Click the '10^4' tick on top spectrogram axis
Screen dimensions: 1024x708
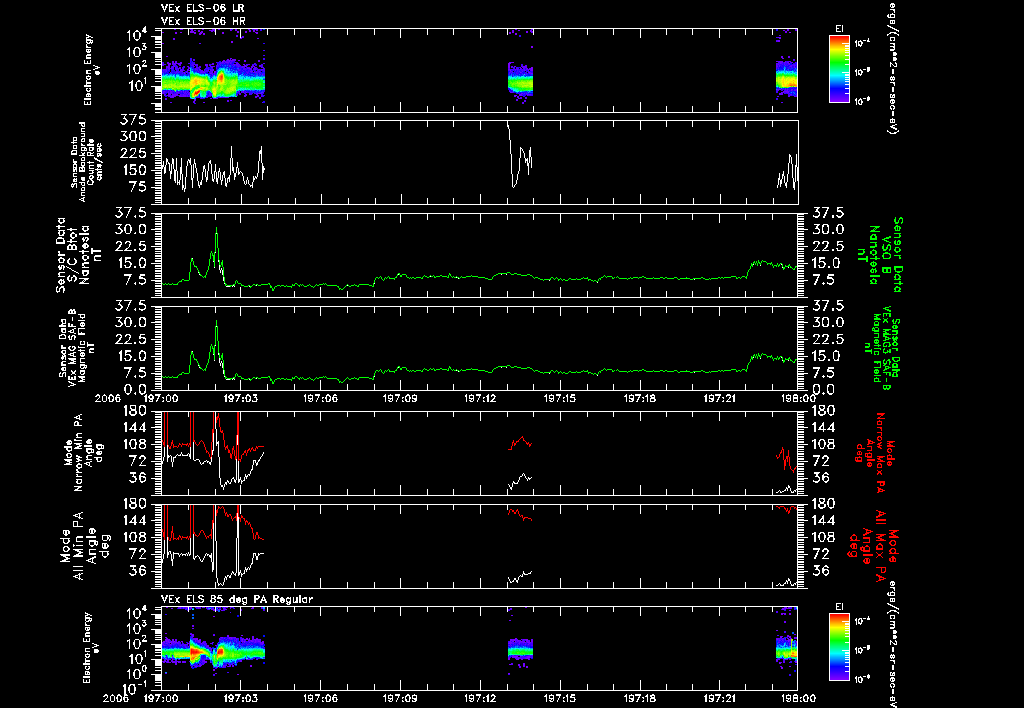click(137, 34)
